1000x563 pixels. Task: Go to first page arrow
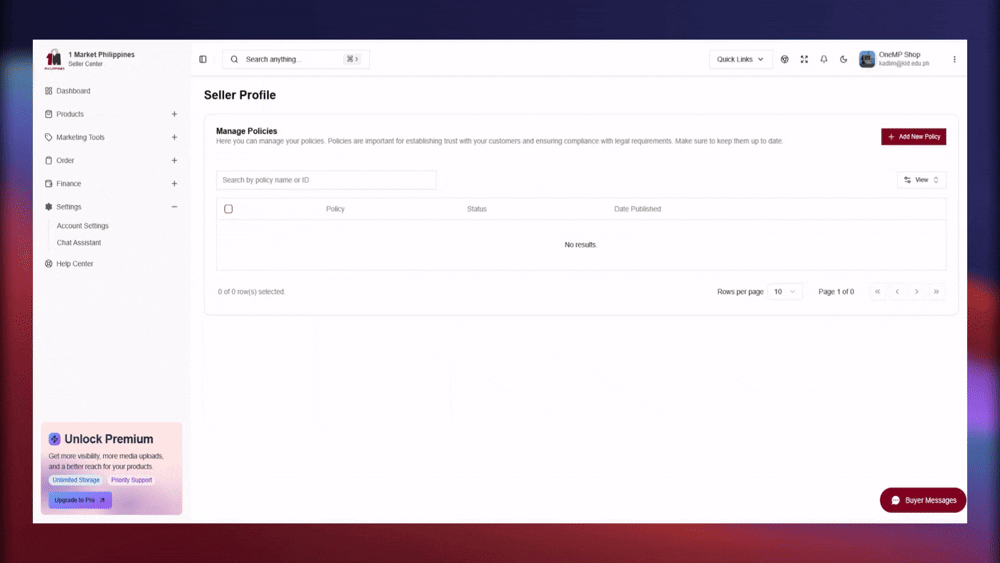[x=878, y=291]
